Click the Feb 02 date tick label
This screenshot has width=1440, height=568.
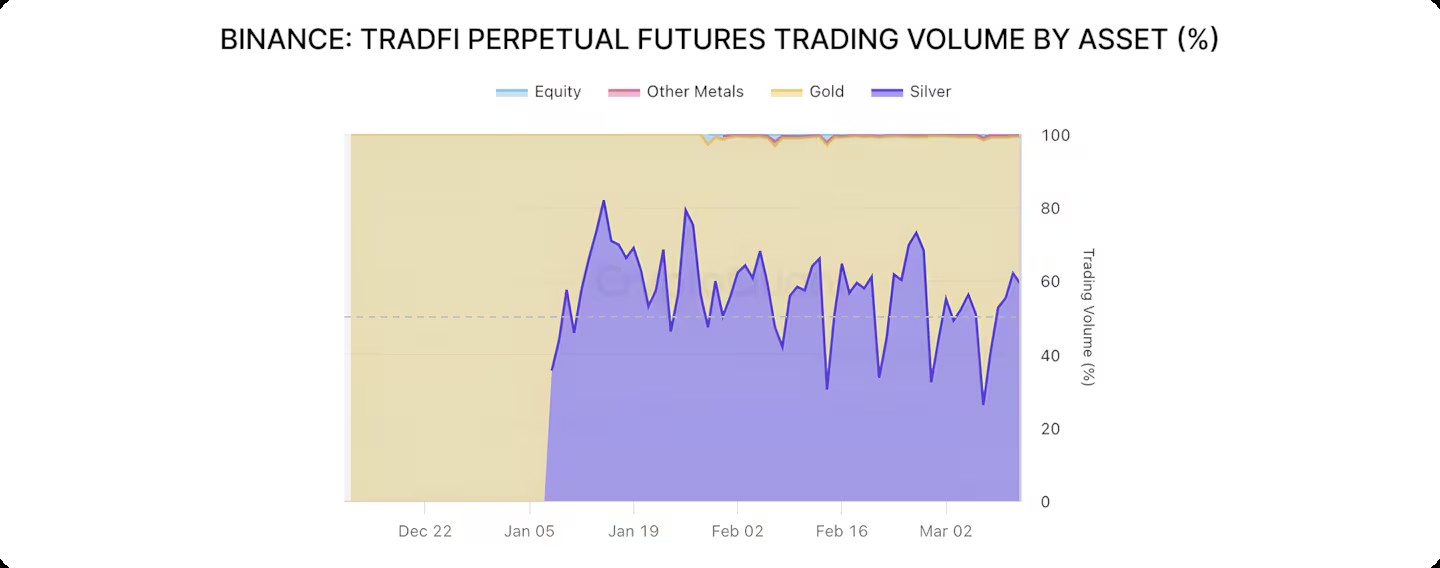tap(738, 531)
